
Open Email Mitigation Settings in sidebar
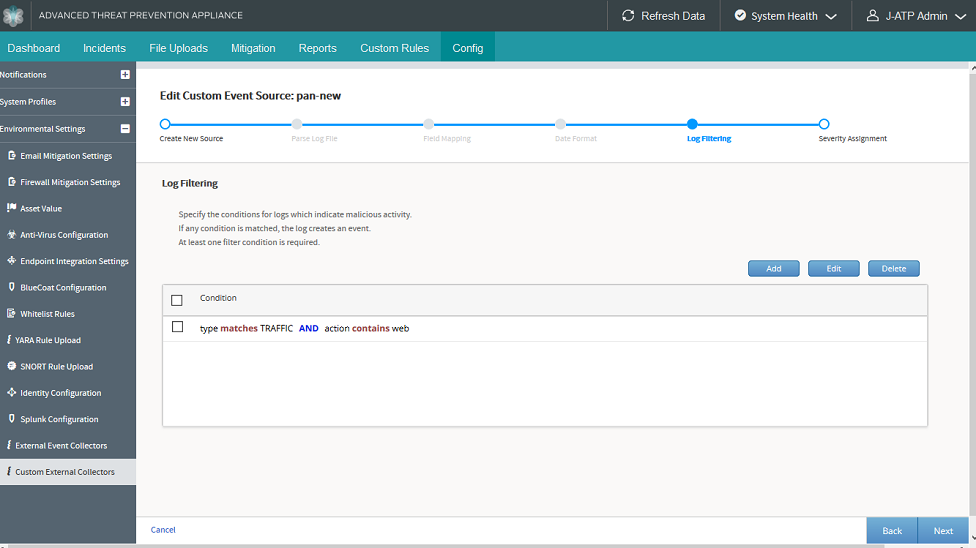pos(68,156)
